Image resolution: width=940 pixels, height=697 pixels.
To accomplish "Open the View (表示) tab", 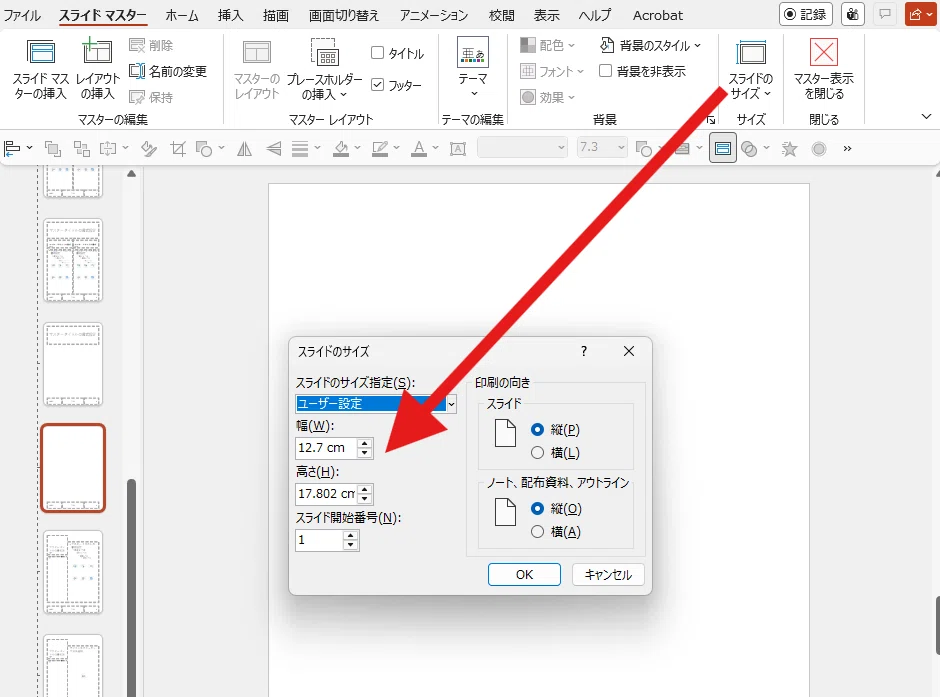I will tap(547, 15).
